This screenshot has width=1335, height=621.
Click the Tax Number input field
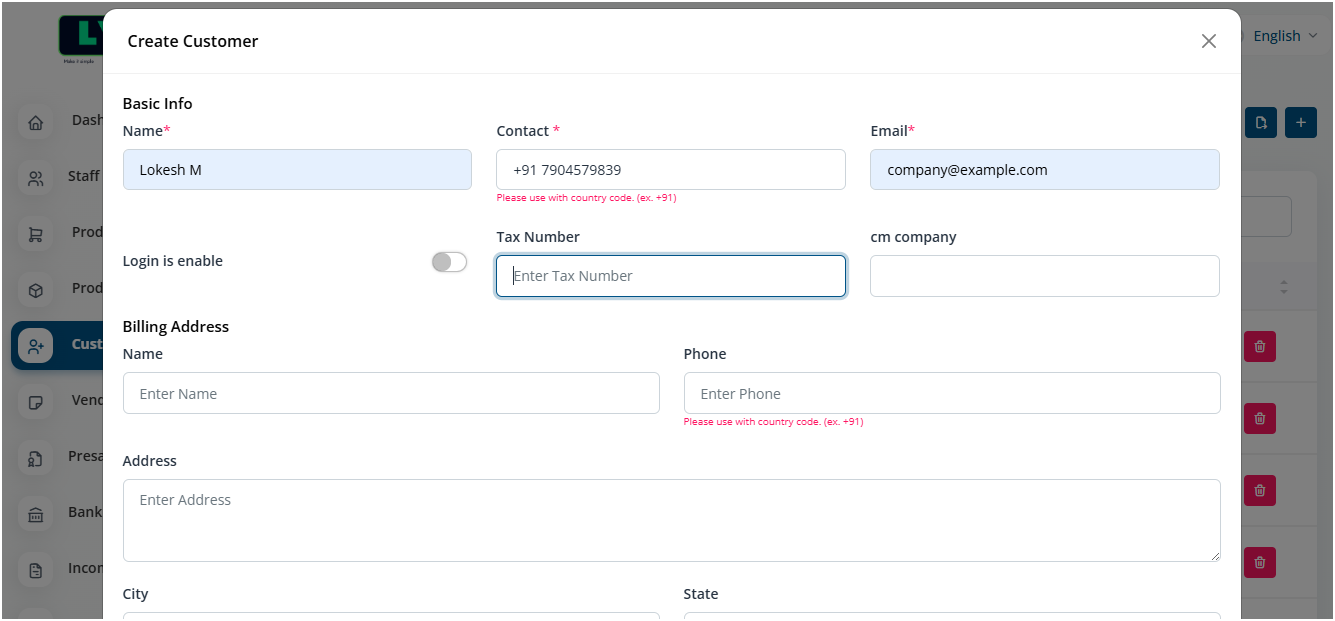pos(670,275)
